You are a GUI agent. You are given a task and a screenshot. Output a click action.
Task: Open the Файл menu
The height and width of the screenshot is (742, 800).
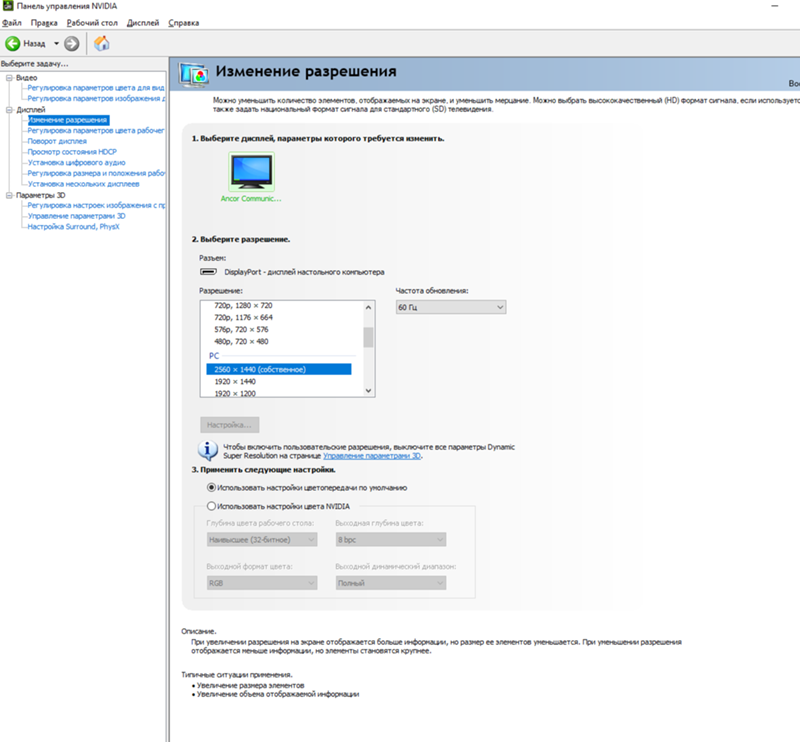tap(12, 23)
